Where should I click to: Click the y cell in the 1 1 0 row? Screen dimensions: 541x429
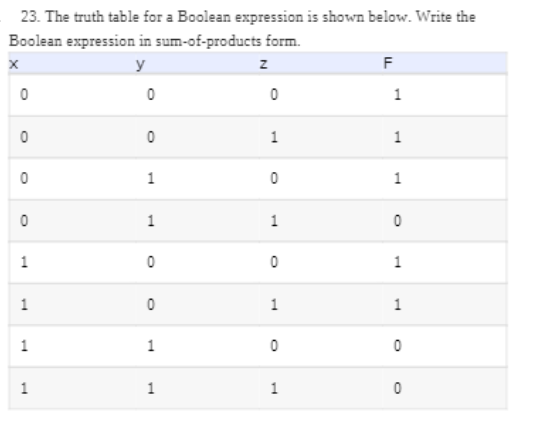click(151, 345)
